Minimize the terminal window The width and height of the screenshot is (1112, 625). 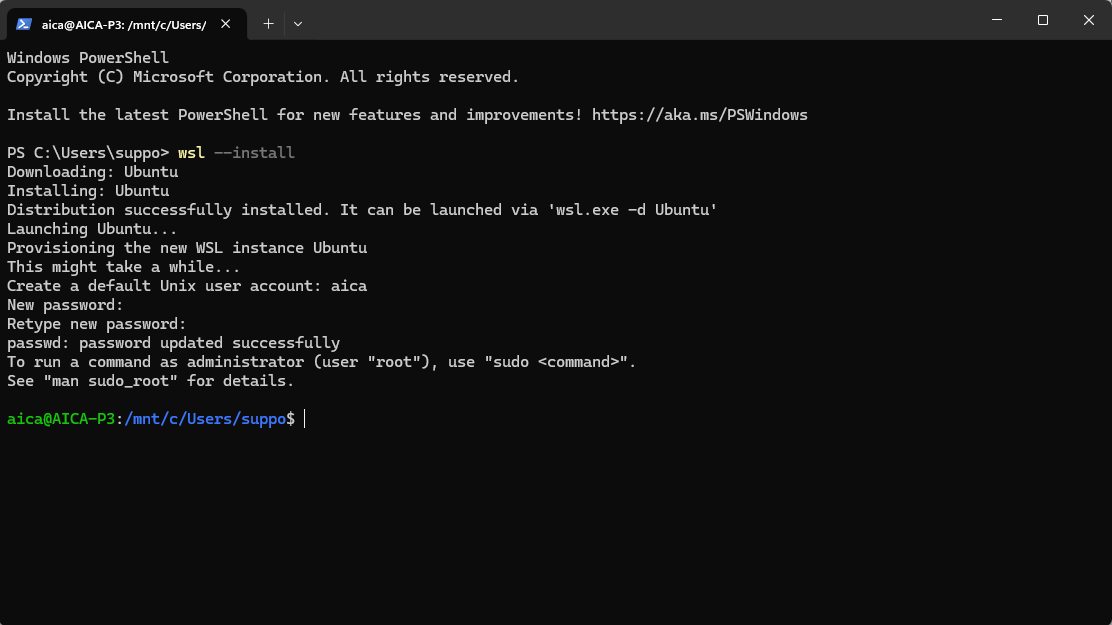997,20
